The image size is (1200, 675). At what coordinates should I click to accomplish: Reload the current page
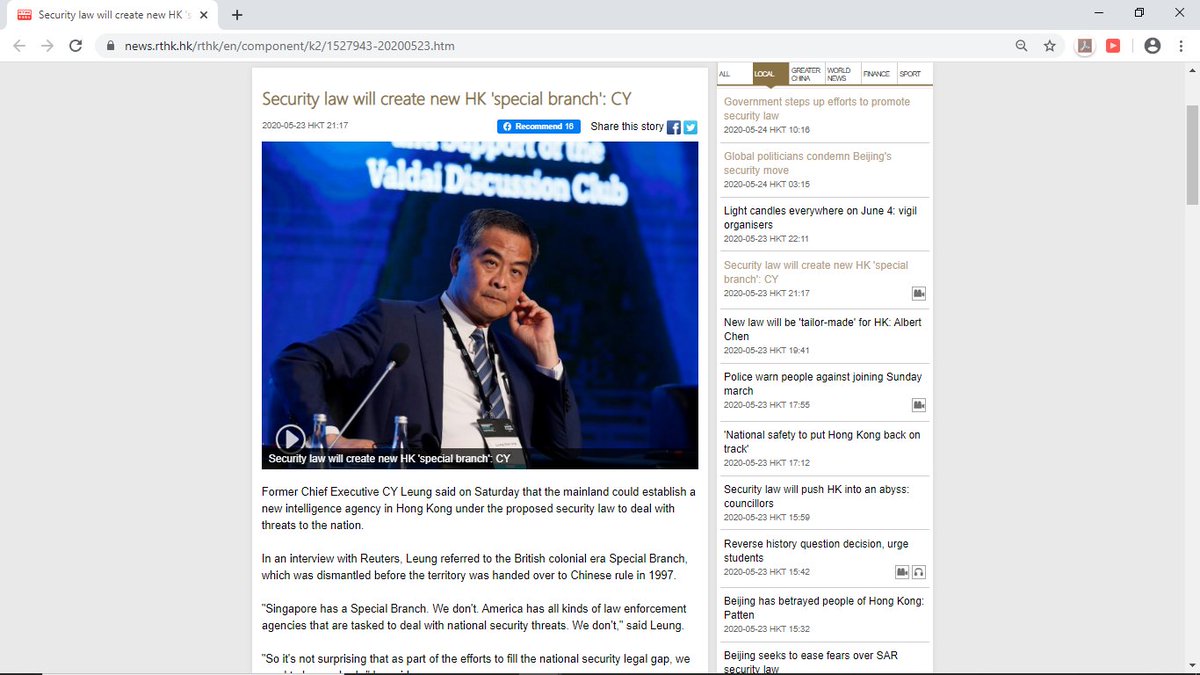[x=75, y=46]
